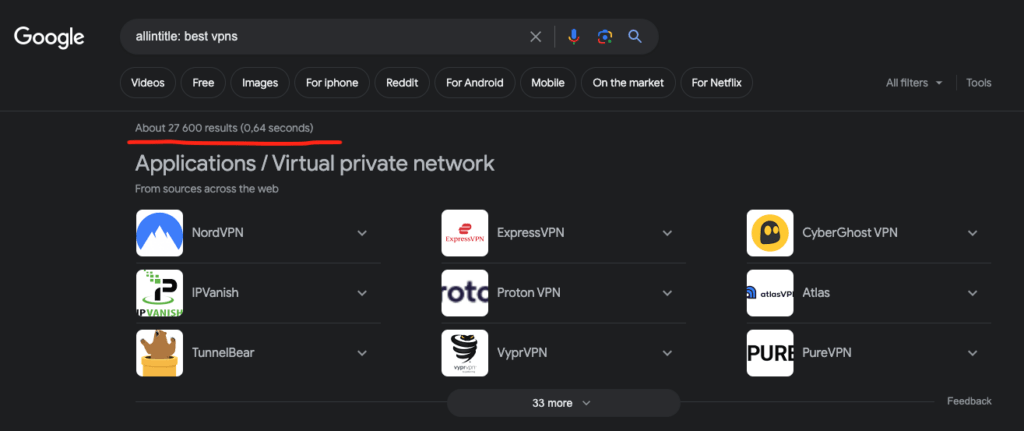Apply the For iphone filter chip
Screen dimensions: 1024x431
tap(332, 83)
